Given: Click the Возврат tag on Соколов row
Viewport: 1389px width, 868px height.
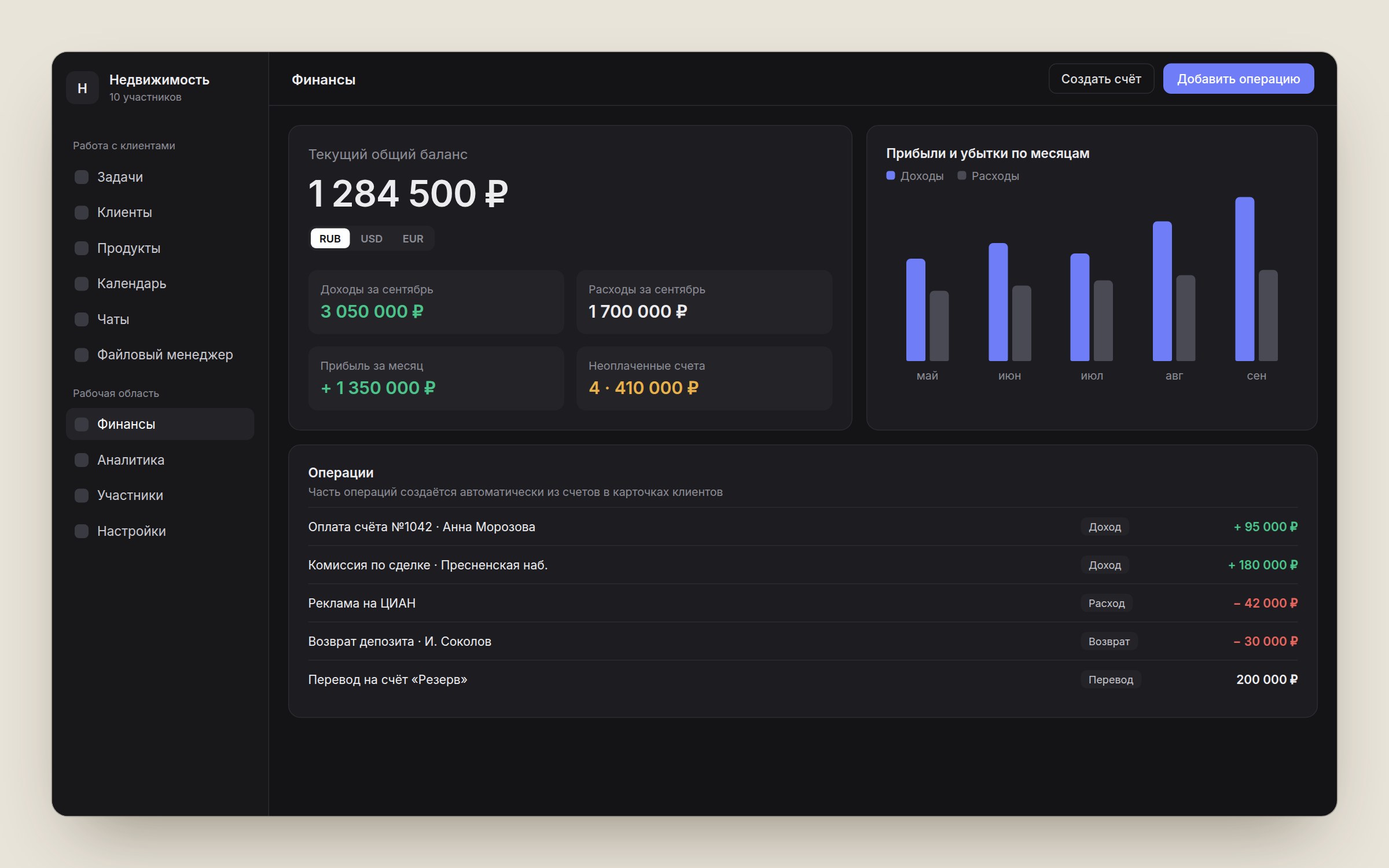Looking at the screenshot, I should point(1109,641).
